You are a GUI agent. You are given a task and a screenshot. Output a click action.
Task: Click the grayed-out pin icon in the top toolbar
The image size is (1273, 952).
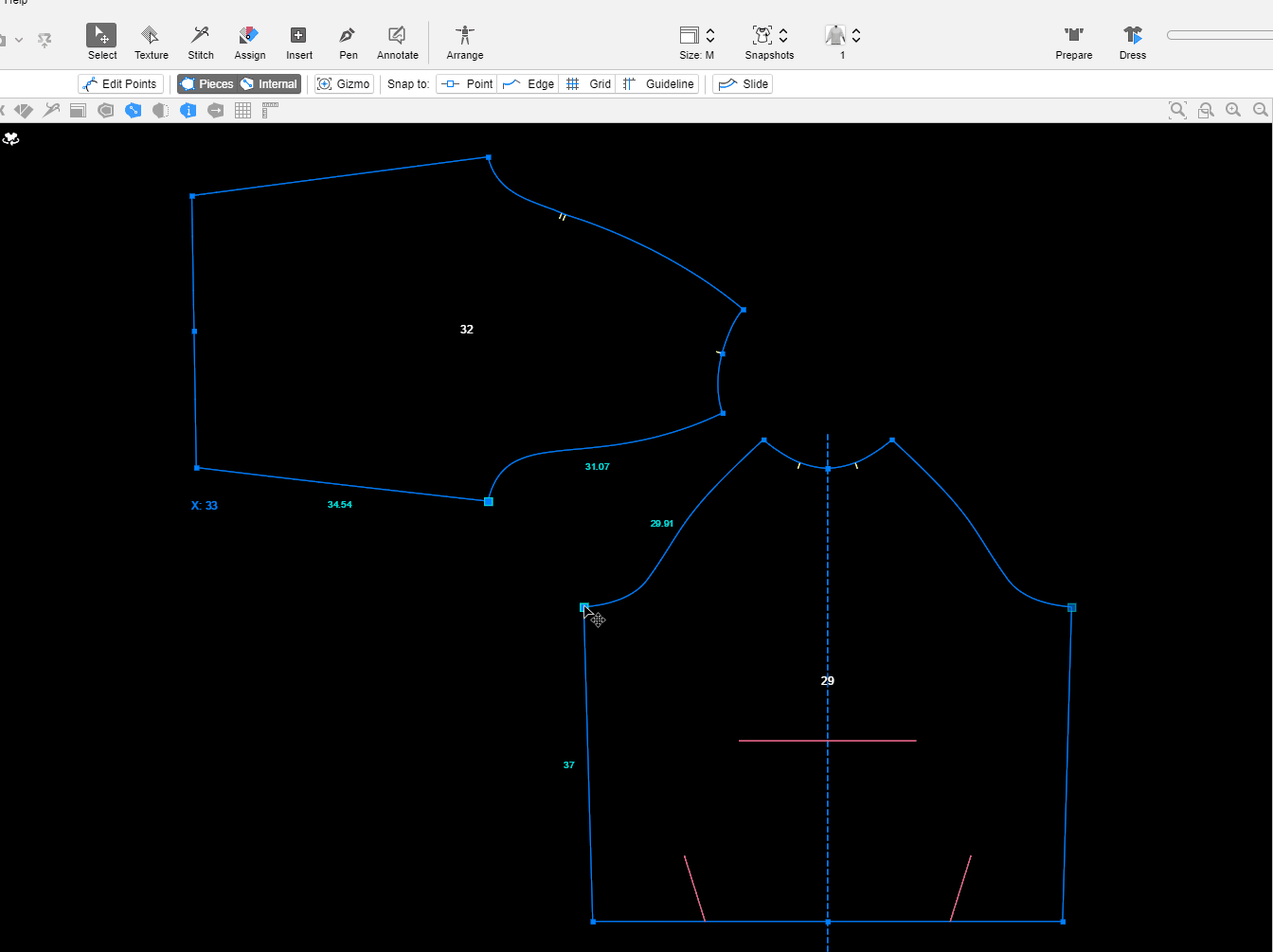pyautogui.click(x=45, y=40)
